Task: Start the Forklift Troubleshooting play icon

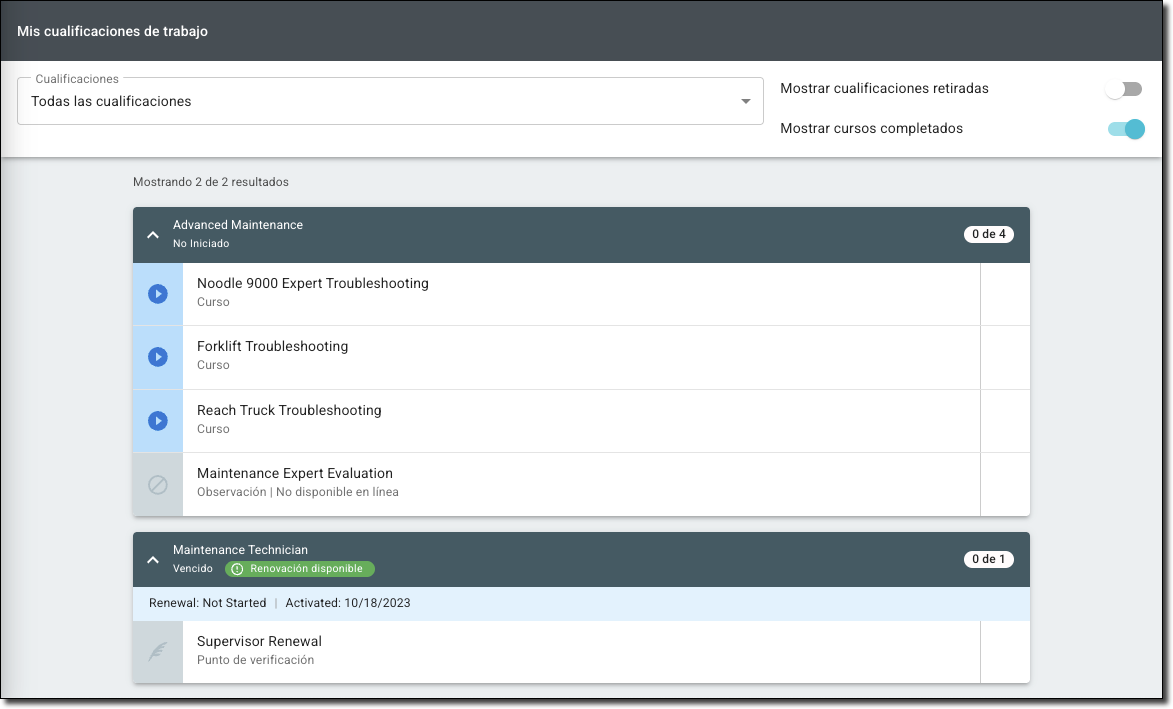Action: (x=157, y=357)
